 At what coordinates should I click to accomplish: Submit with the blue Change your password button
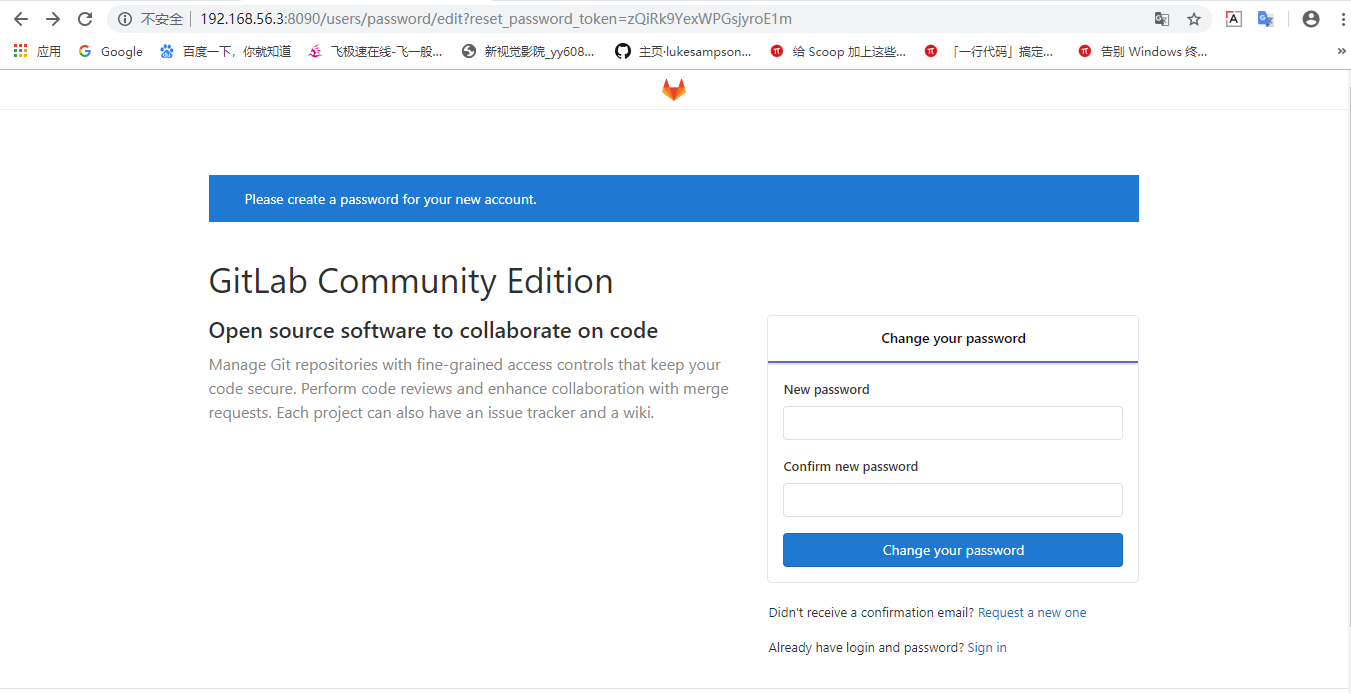pos(953,550)
